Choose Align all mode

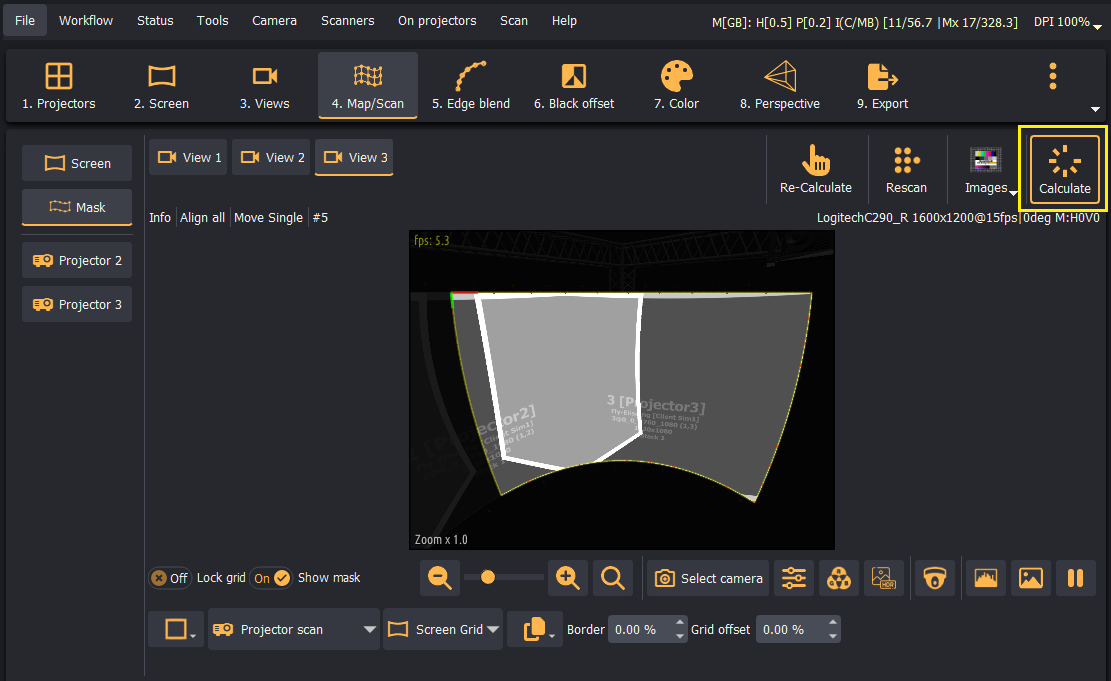tap(202, 218)
